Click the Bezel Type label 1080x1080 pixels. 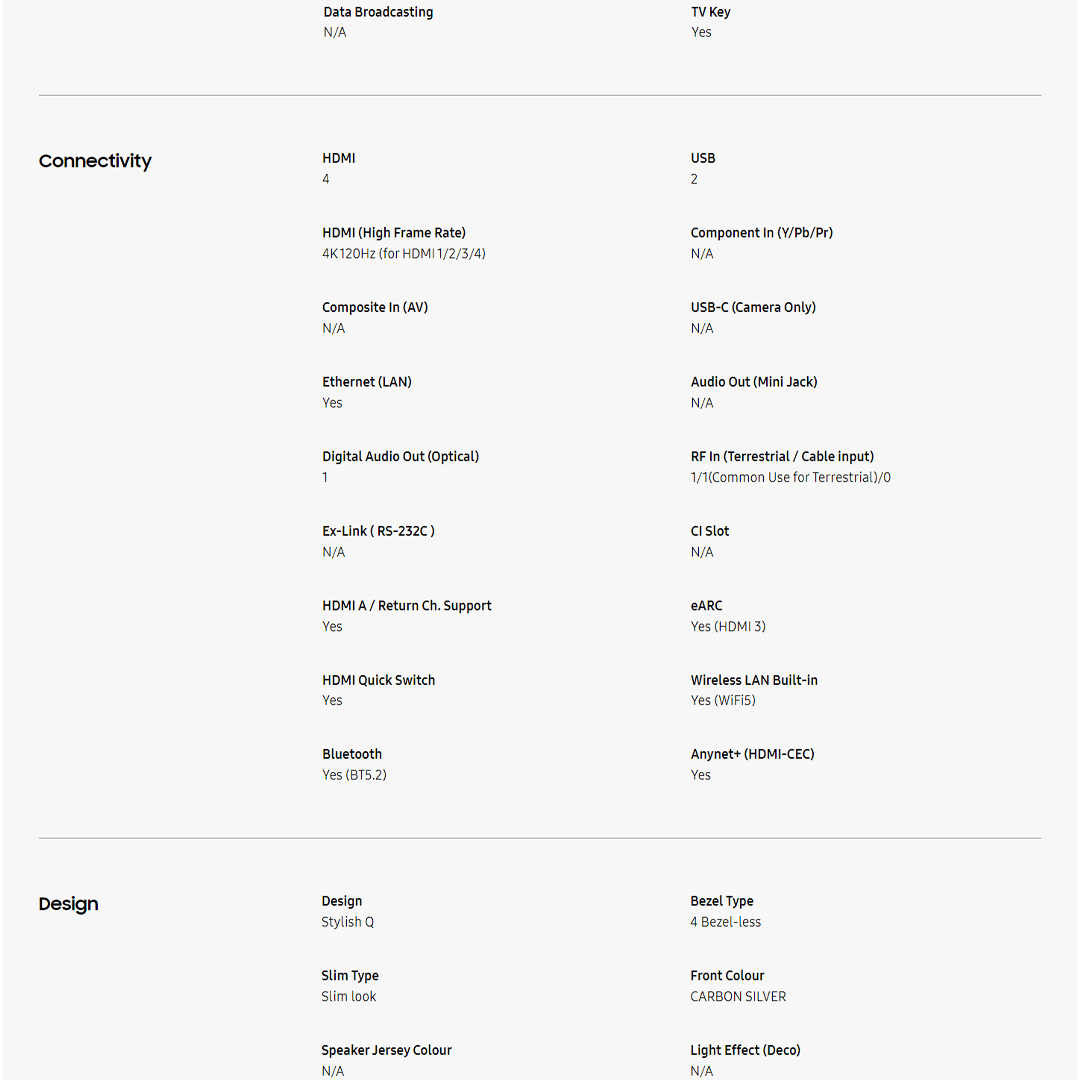tap(722, 901)
